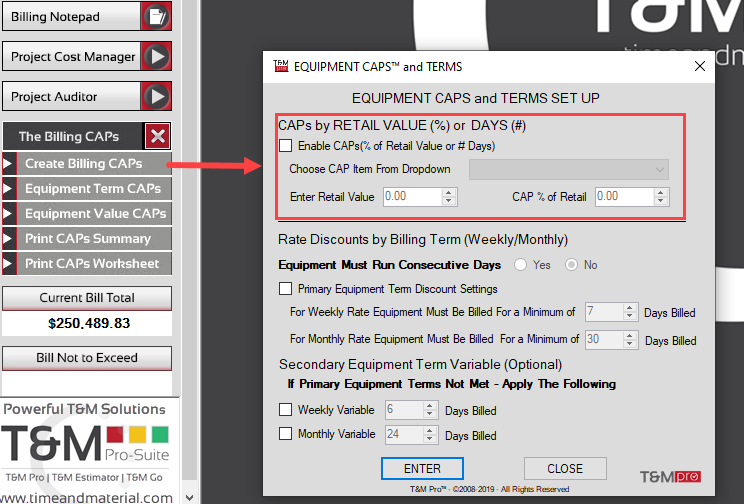Collapse The Billing CAPs red X icon
The image size is (744, 504).
(158, 136)
